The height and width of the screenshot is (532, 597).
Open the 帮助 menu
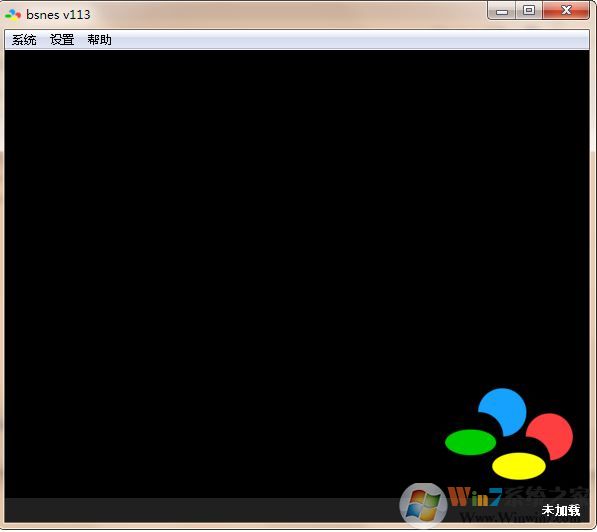coord(99,40)
